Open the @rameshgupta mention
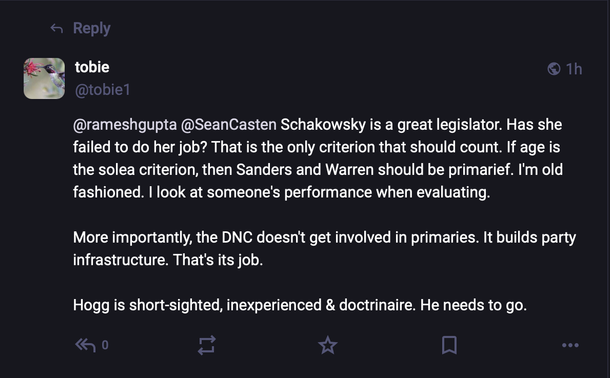This screenshot has height=378, width=610. (125, 125)
